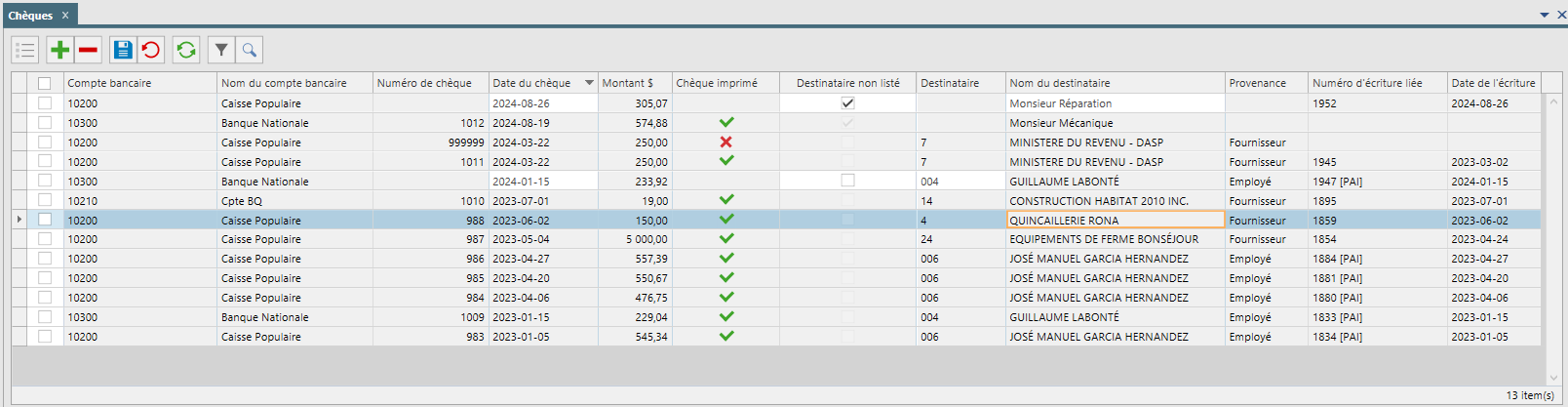Click green checkmark for cheque 1009
The width and height of the screenshot is (1568, 407).
[x=725, y=316]
